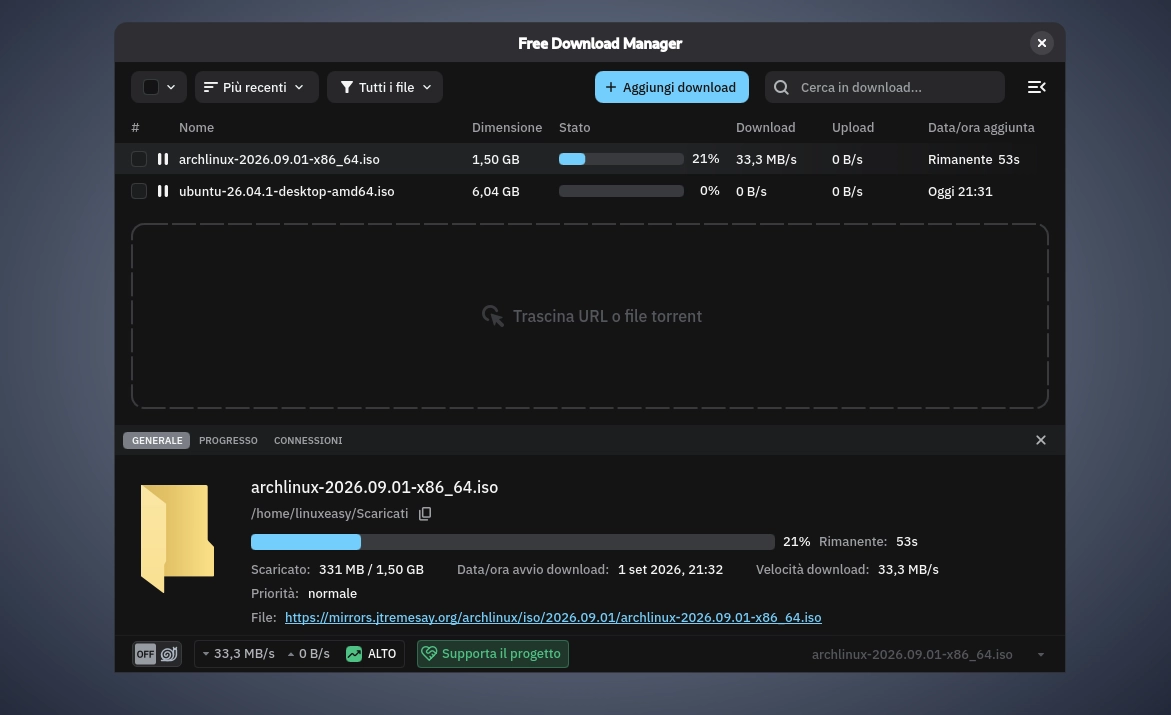
Task: Click the large 21% progress bar in details
Action: [513, 542]
